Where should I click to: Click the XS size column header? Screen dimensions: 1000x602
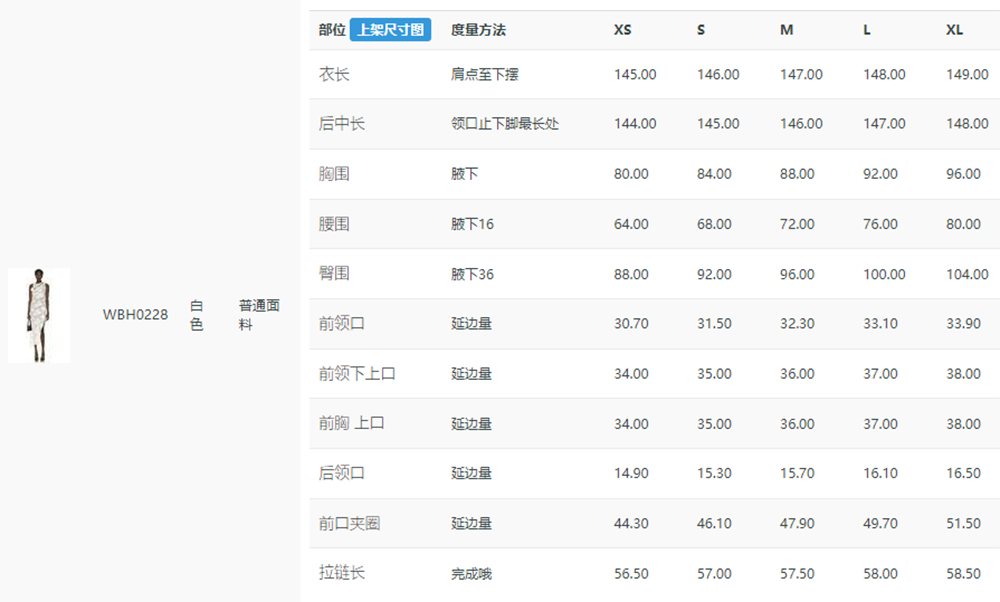[622, 30]
